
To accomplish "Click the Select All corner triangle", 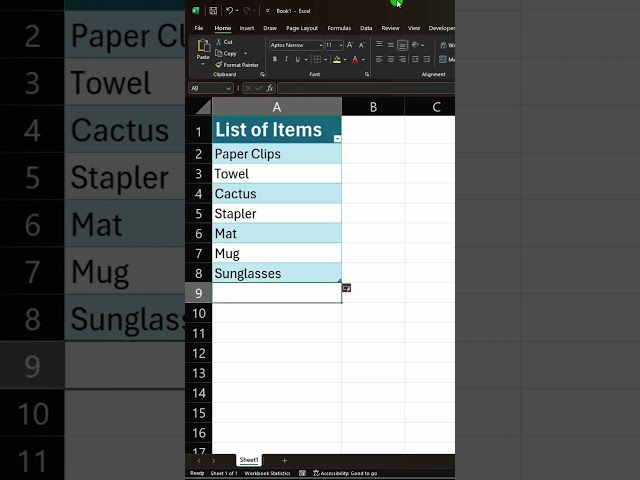I will (203, 107).
